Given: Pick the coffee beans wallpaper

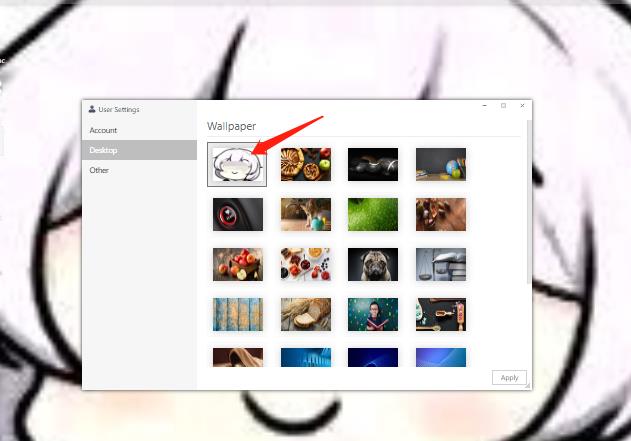Looking at the screenshot, I should tap(441, 214).
